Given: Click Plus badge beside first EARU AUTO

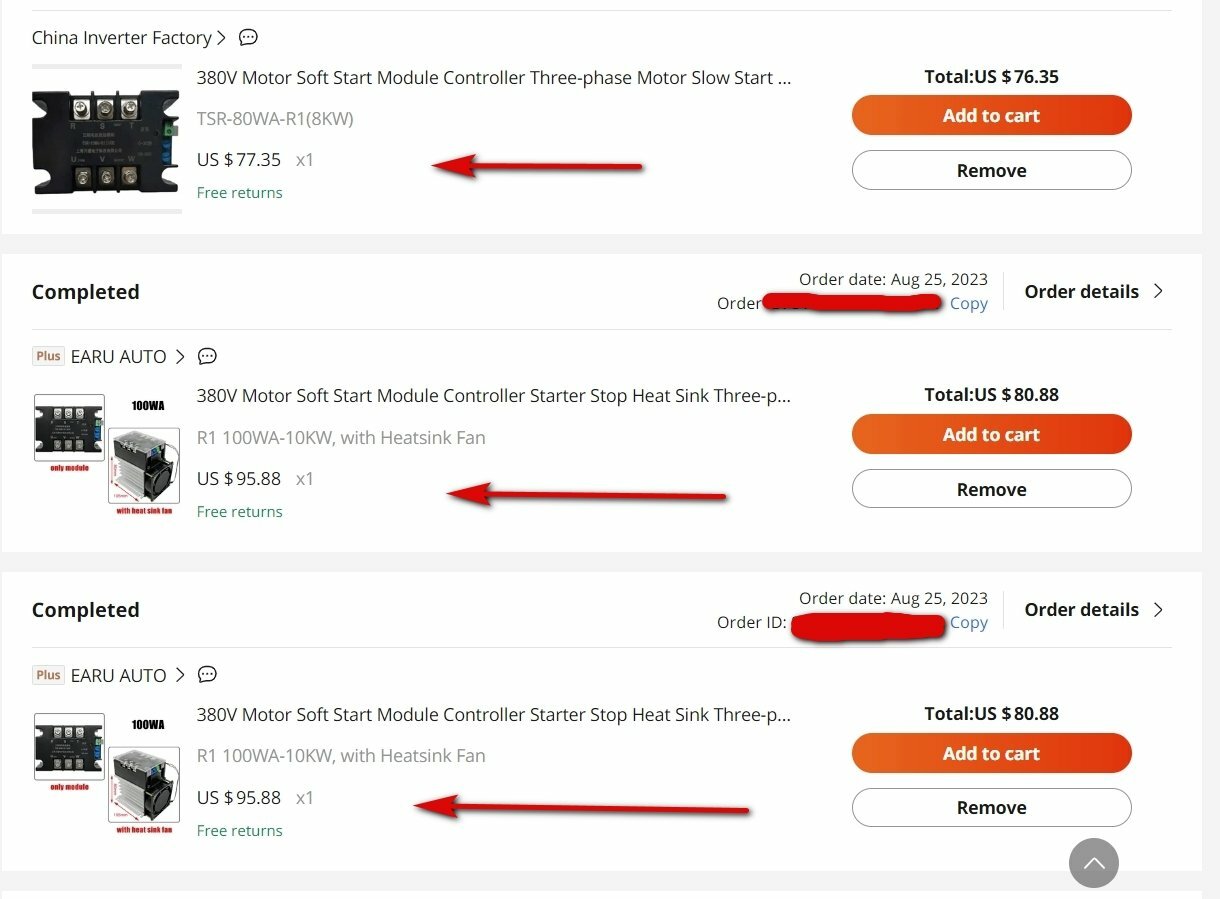Looking at the screenshot, I should click(x=48, y=356).
